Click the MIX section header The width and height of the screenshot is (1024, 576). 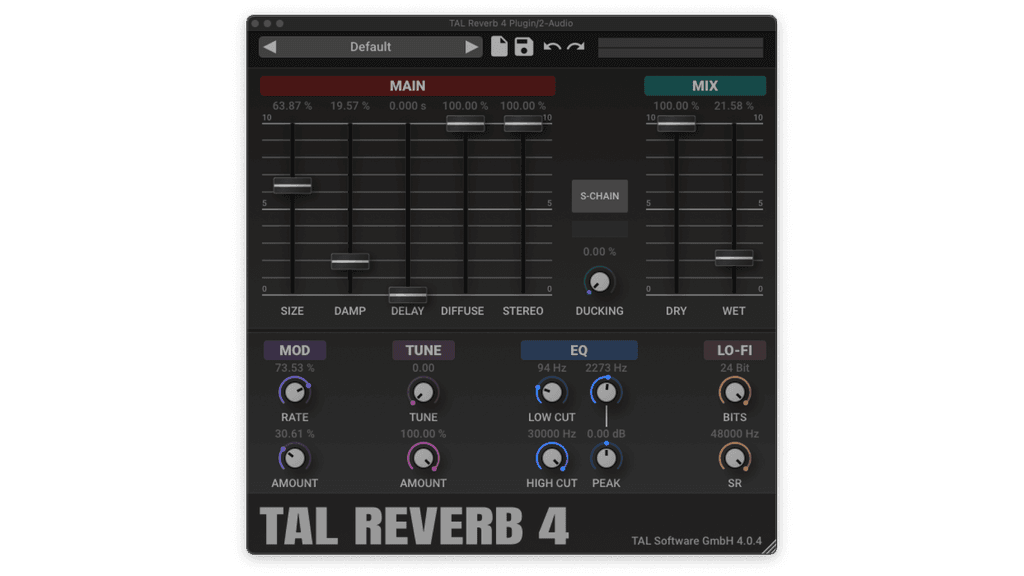(x=705, y=86)
